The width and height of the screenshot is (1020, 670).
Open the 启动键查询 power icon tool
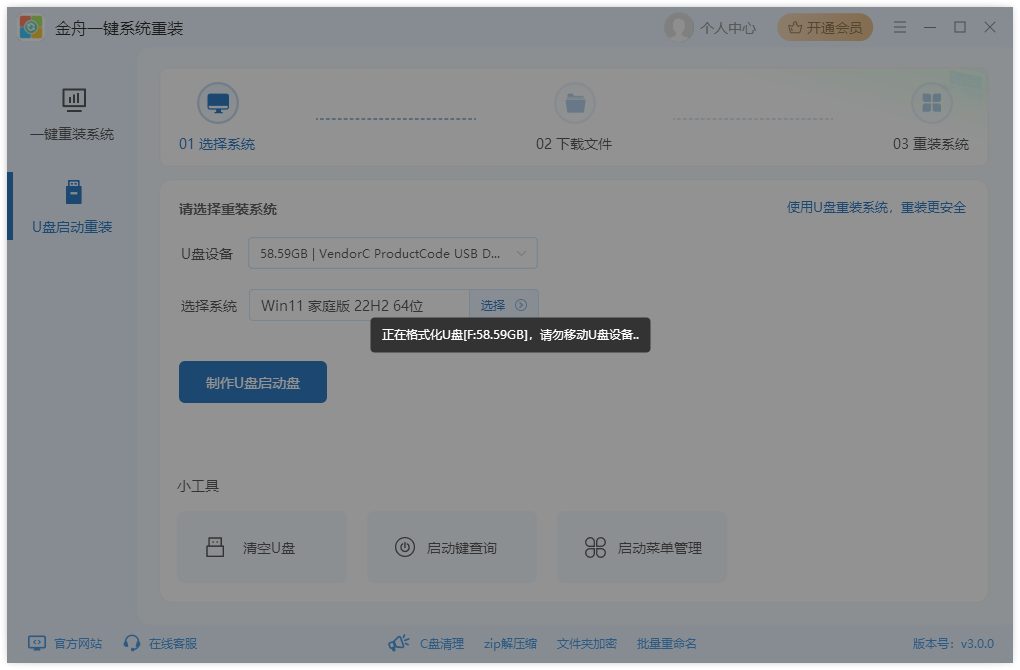405,547
